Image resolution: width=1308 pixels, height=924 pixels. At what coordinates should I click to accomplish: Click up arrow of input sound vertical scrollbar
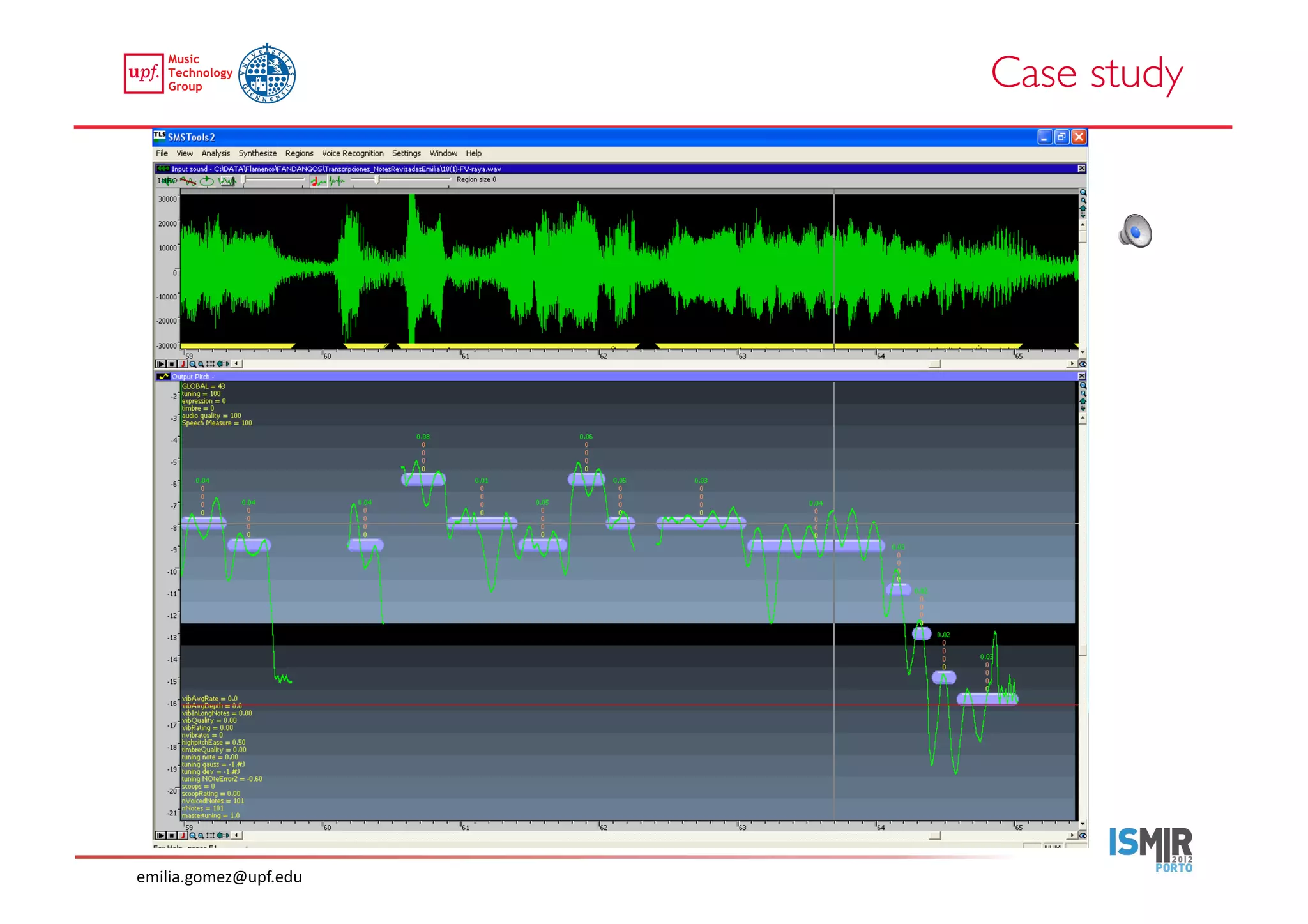coord(1083,225)
